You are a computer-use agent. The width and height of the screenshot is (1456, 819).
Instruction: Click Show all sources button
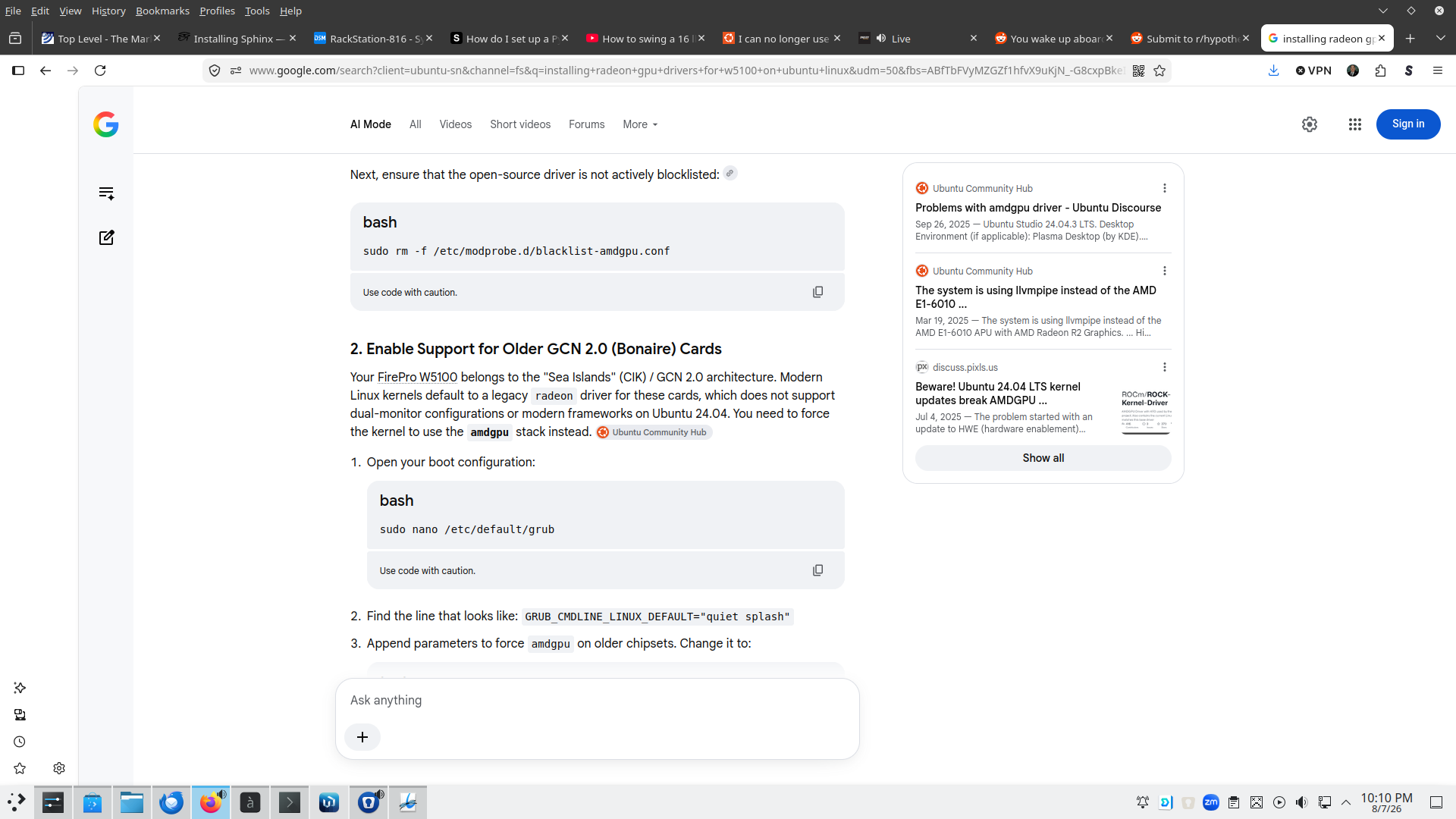[x=1043, y=458]
